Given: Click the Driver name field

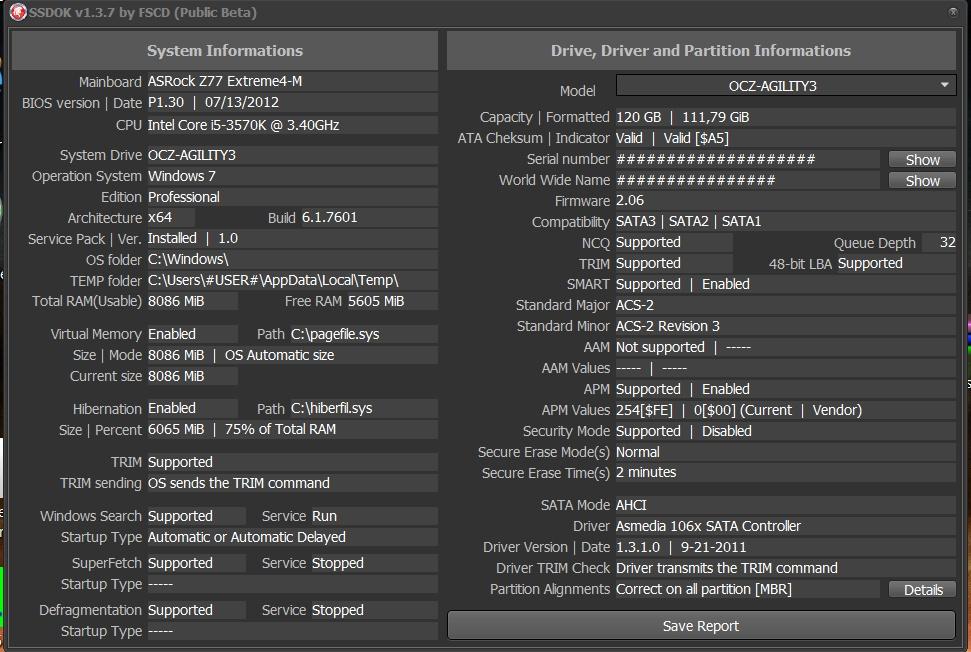Looking at the screenshot, I should (x=784, y=526).
